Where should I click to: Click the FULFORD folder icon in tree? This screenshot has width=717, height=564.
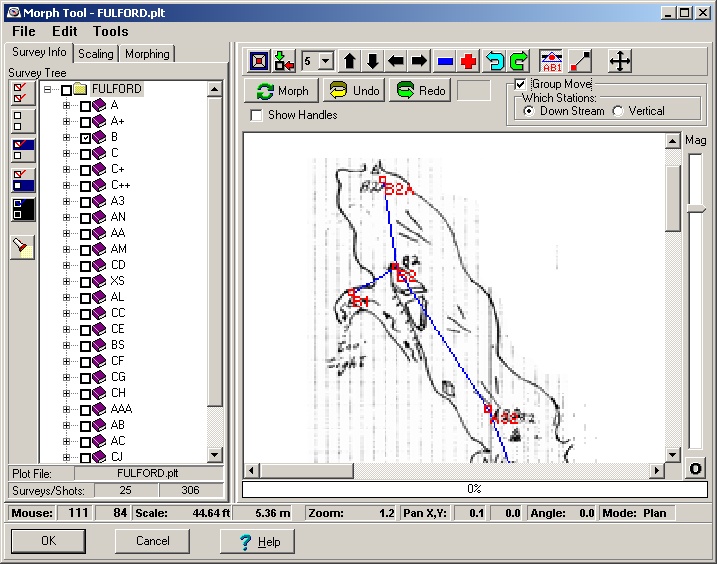(80, 89)
